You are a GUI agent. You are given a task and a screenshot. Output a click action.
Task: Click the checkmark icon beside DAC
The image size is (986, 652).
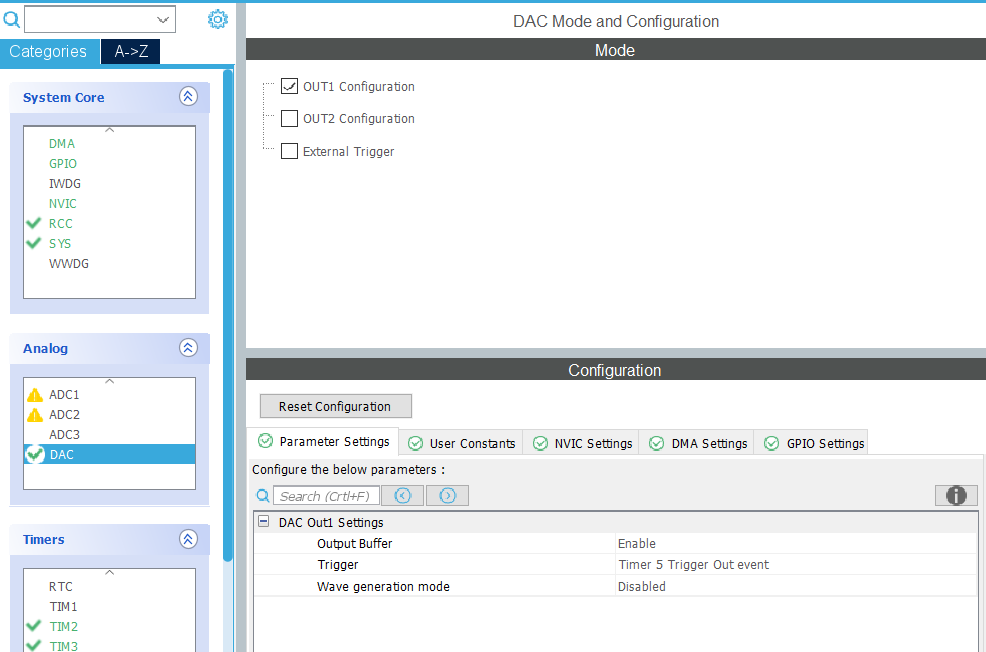[x=35, y=454]
